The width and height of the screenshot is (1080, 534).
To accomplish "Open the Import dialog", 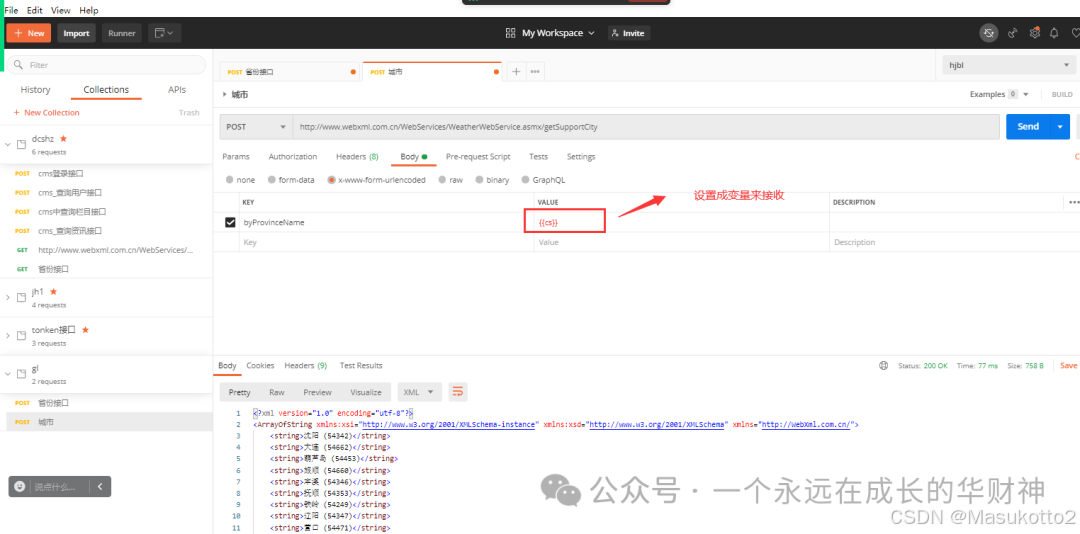I will [76, 33].
